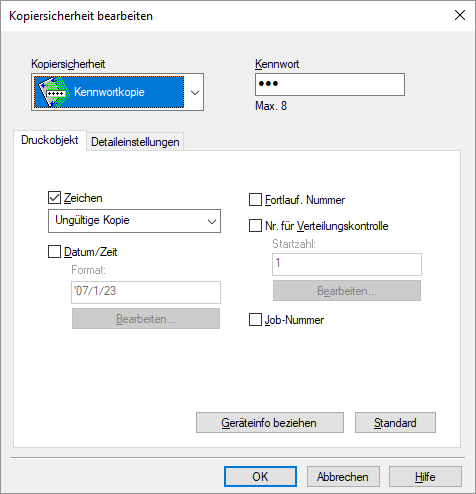Uncheck the Zeichen checkbox
This screenshot has height=494, width=476.
pos(54,198)
